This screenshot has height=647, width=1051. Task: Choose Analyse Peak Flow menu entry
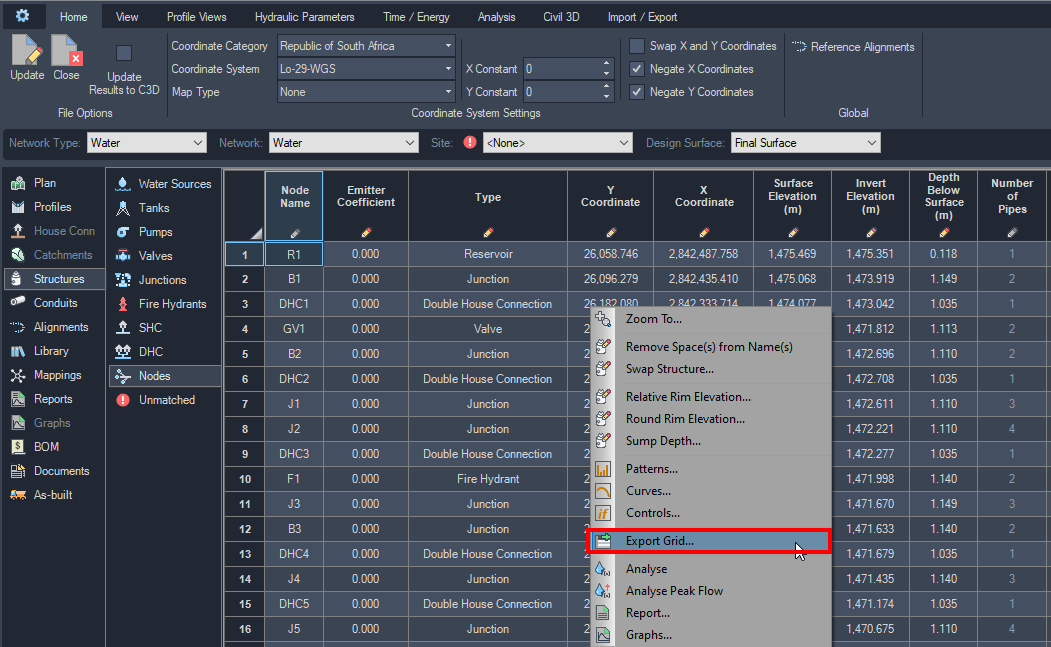710,591
